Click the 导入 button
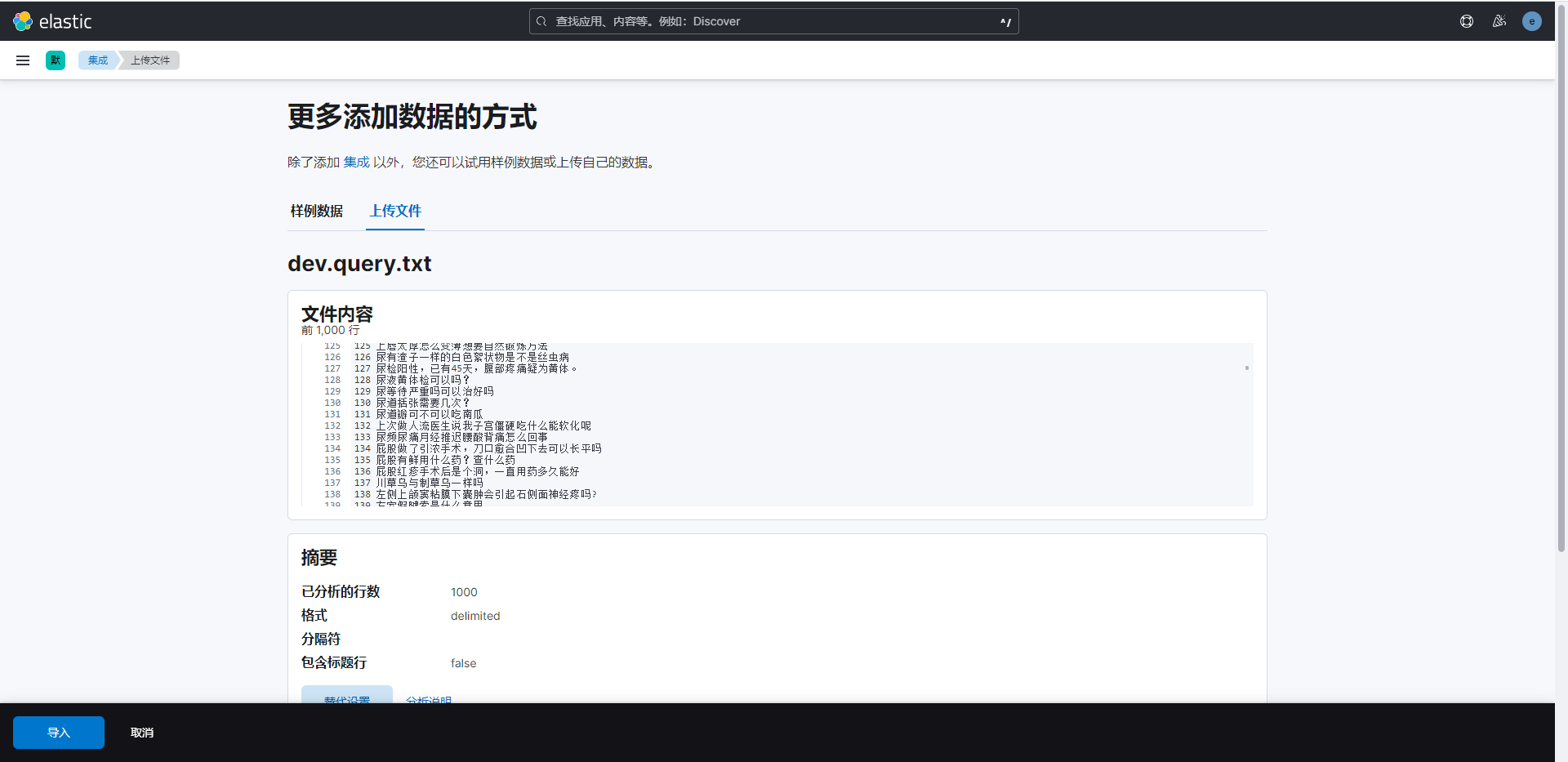The height and width of the screenshot is (762, 1568). point(59,733)
